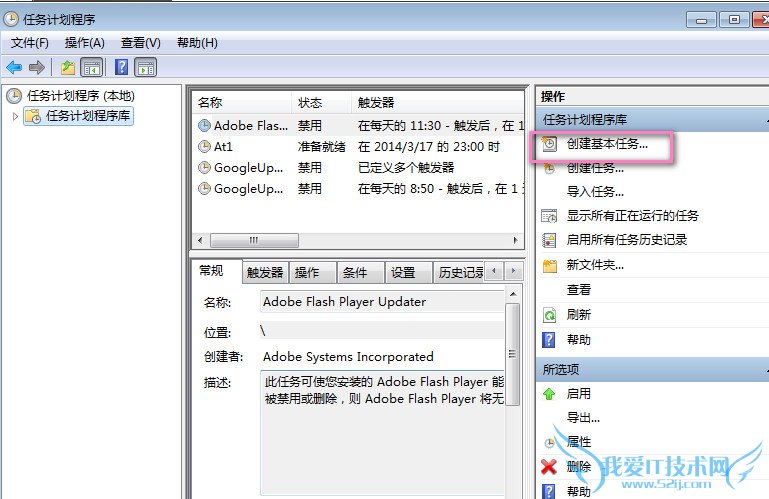
Task: Toggle the show/hide console tree toolbar icon
Action: coord(92,67)
